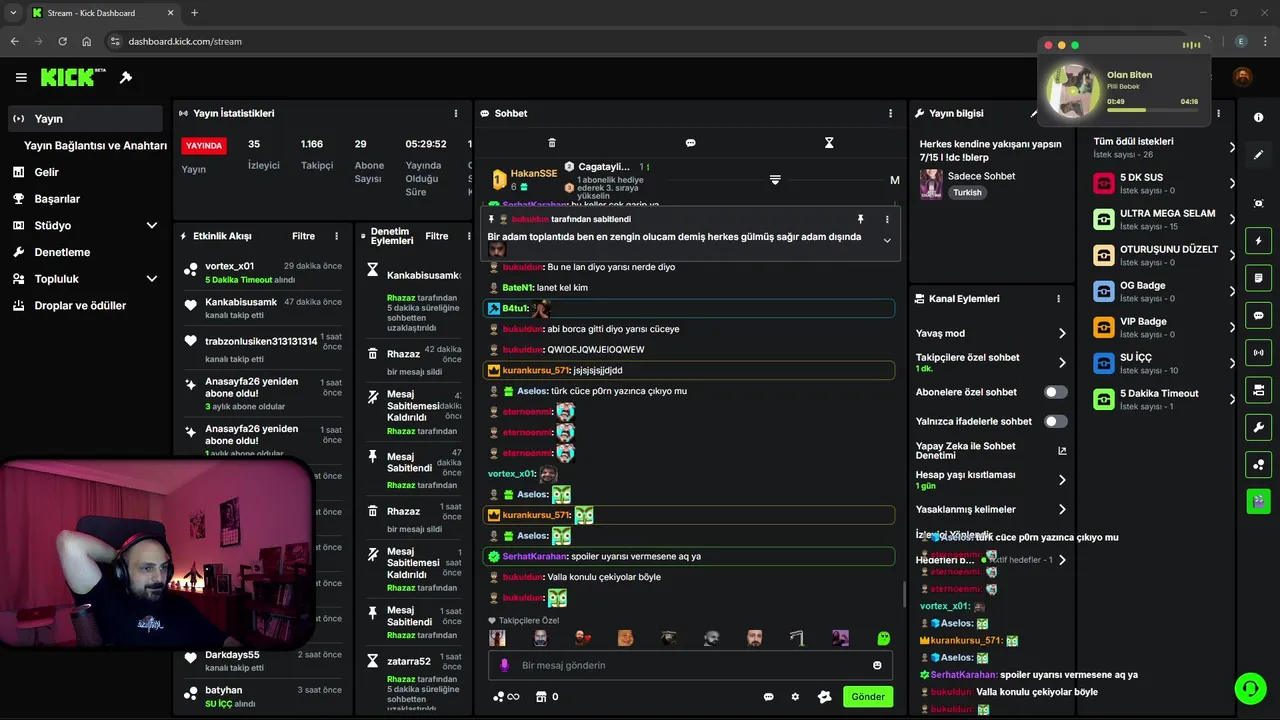Click the speech bubble icon in chat toolbar

(x=690, y=143)
